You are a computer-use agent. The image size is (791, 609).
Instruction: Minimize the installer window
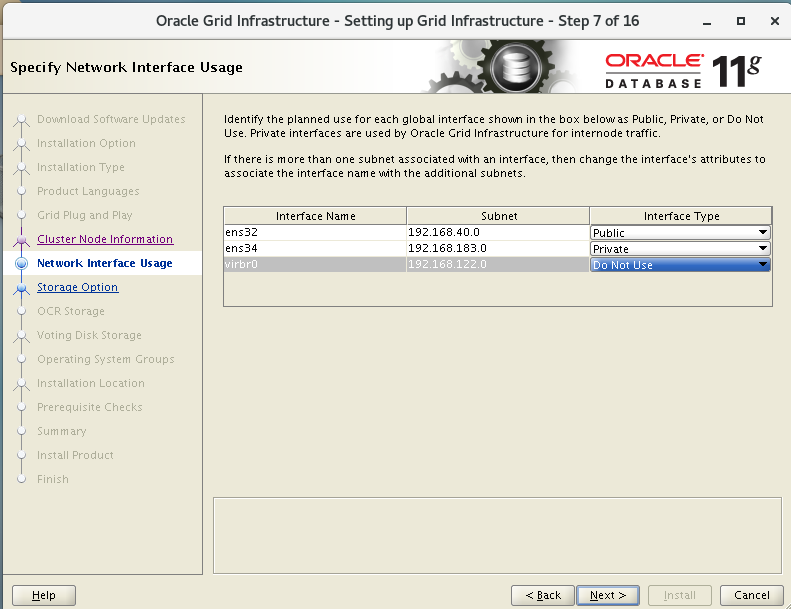click(x=707, y=21)
